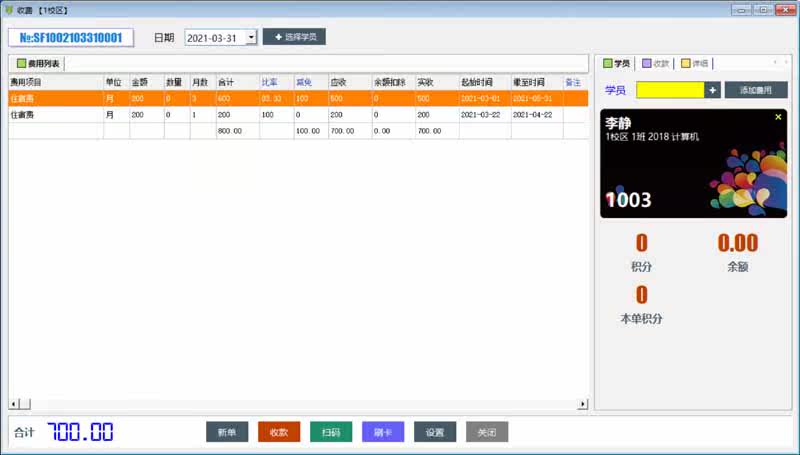The height and width of the screenshot is (455, 800).
Task: Click the blue 比率 column header
Action: [277, 82]
